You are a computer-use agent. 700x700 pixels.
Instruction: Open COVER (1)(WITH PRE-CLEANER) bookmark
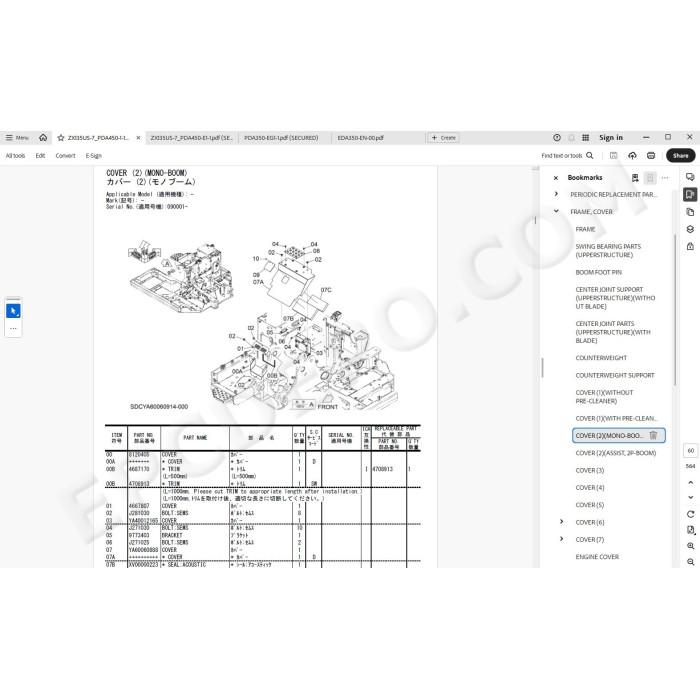tap(616, 418)
